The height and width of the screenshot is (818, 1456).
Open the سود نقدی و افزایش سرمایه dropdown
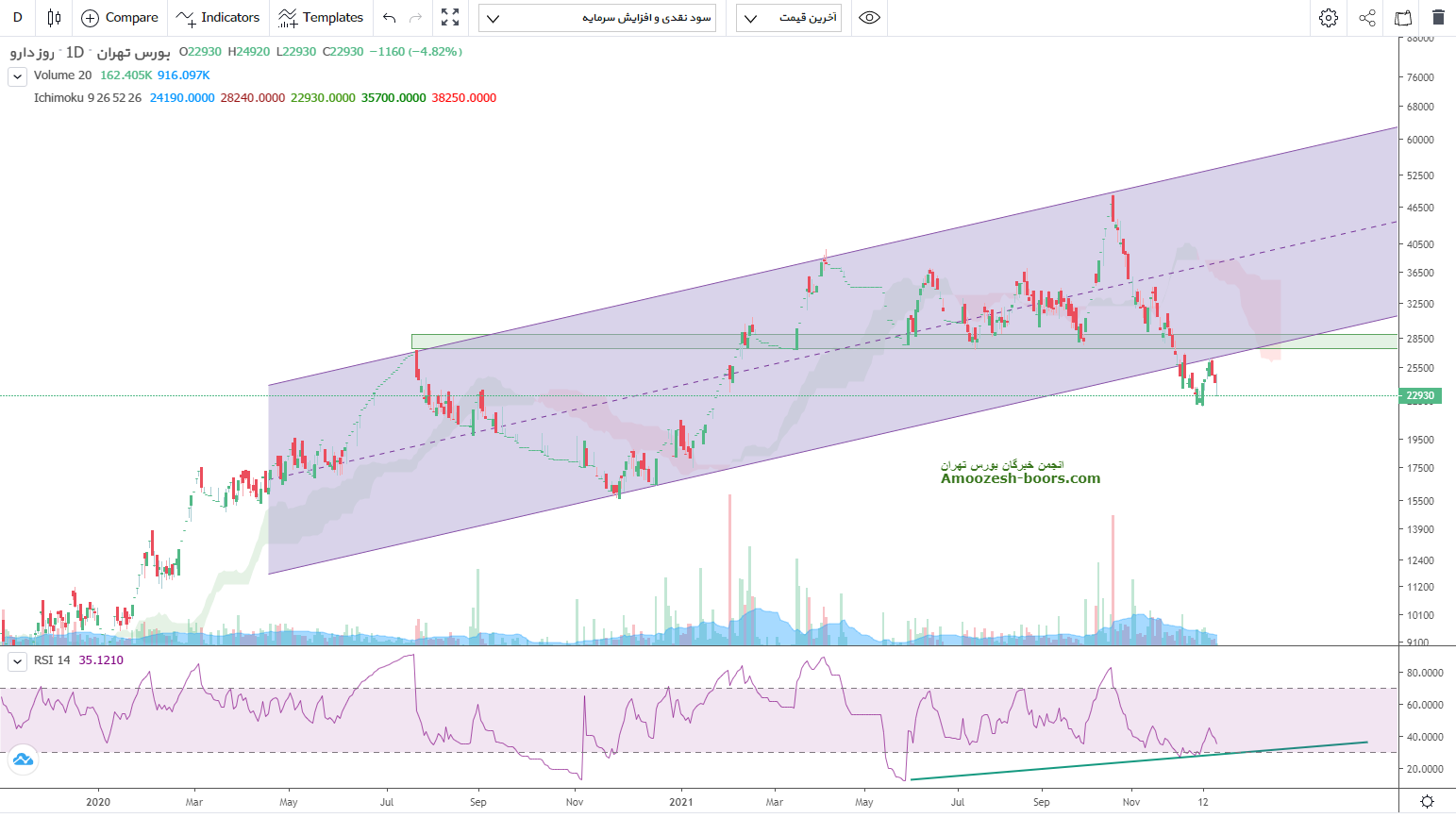point(596,18)
